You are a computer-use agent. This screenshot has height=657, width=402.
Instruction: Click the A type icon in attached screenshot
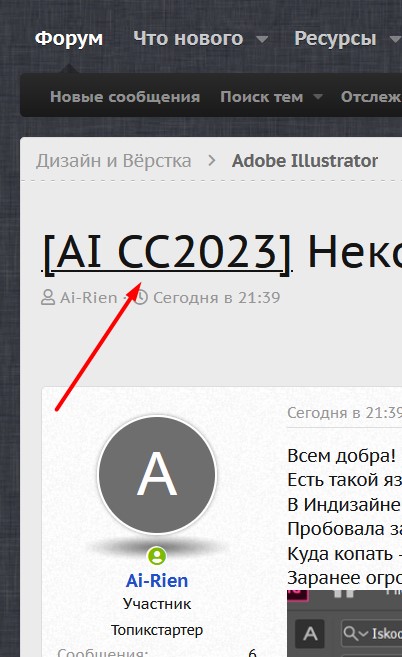pyautogui.click(x=310, y=634)
